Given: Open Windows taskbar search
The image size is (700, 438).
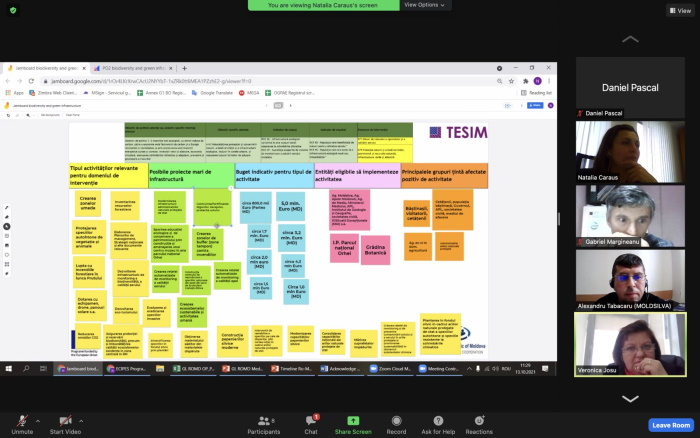Looking at the screenshot, I should click(x=26, y=369).
